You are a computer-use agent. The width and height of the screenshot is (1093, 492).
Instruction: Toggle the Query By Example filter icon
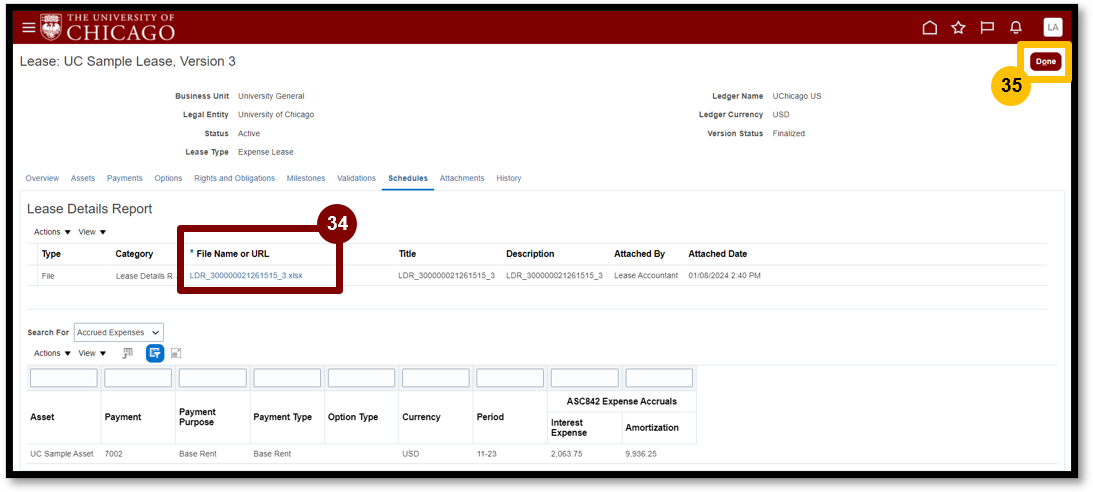coord(155,353)
